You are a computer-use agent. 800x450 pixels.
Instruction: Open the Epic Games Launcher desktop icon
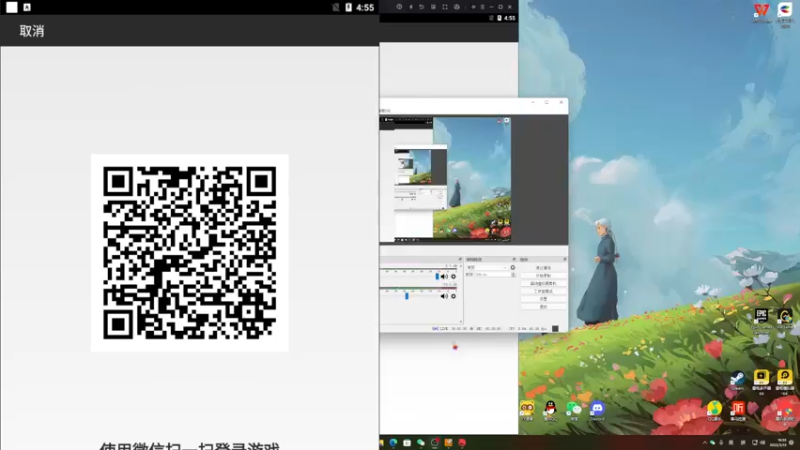tap(761, 320)
